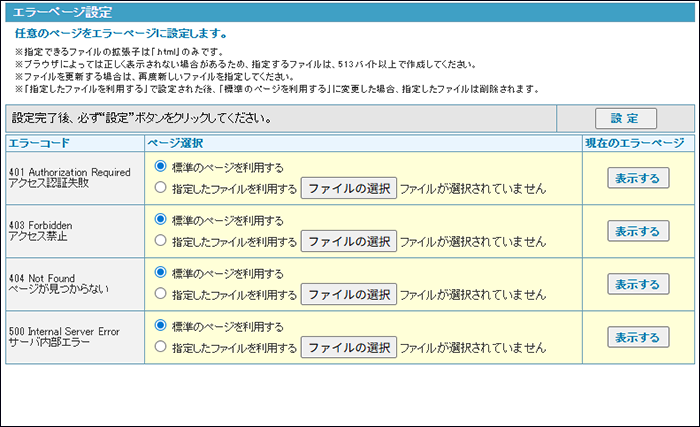
Task: Enable 指定したファイルを利用する for 403 Forbidden
Action: [161, 241]
